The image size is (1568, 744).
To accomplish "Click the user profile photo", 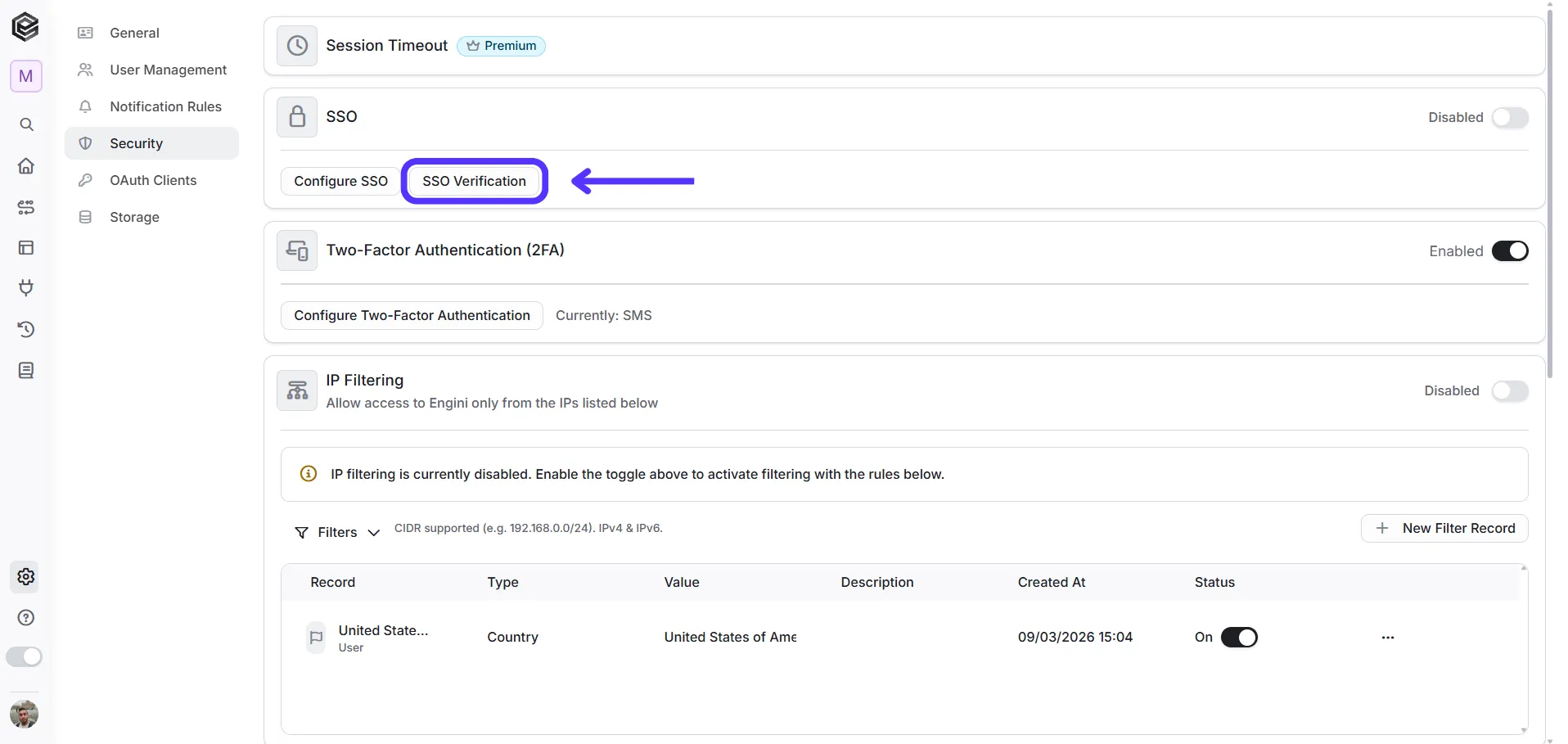I will pos(25,715).
